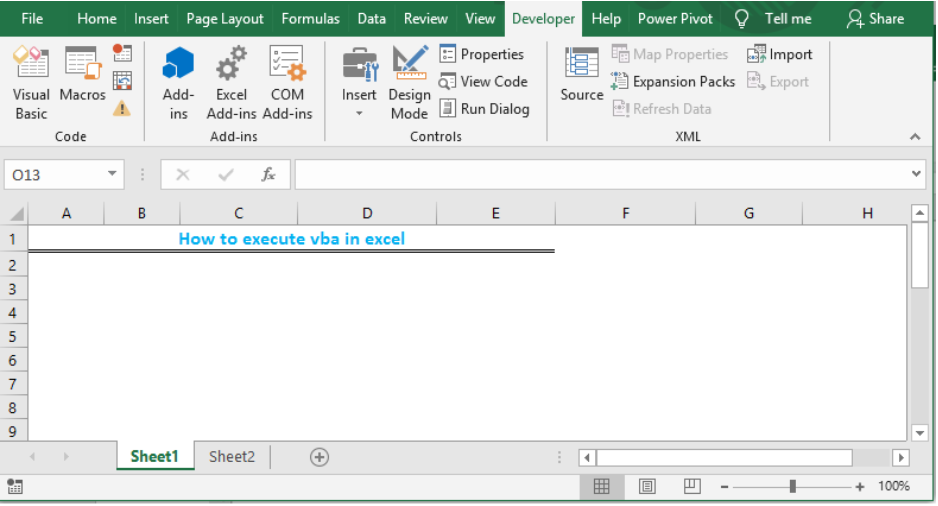Click inside the formula bar
Image resolution: width=938 pixels, height=506 pixels.
[x=601, y=175]
